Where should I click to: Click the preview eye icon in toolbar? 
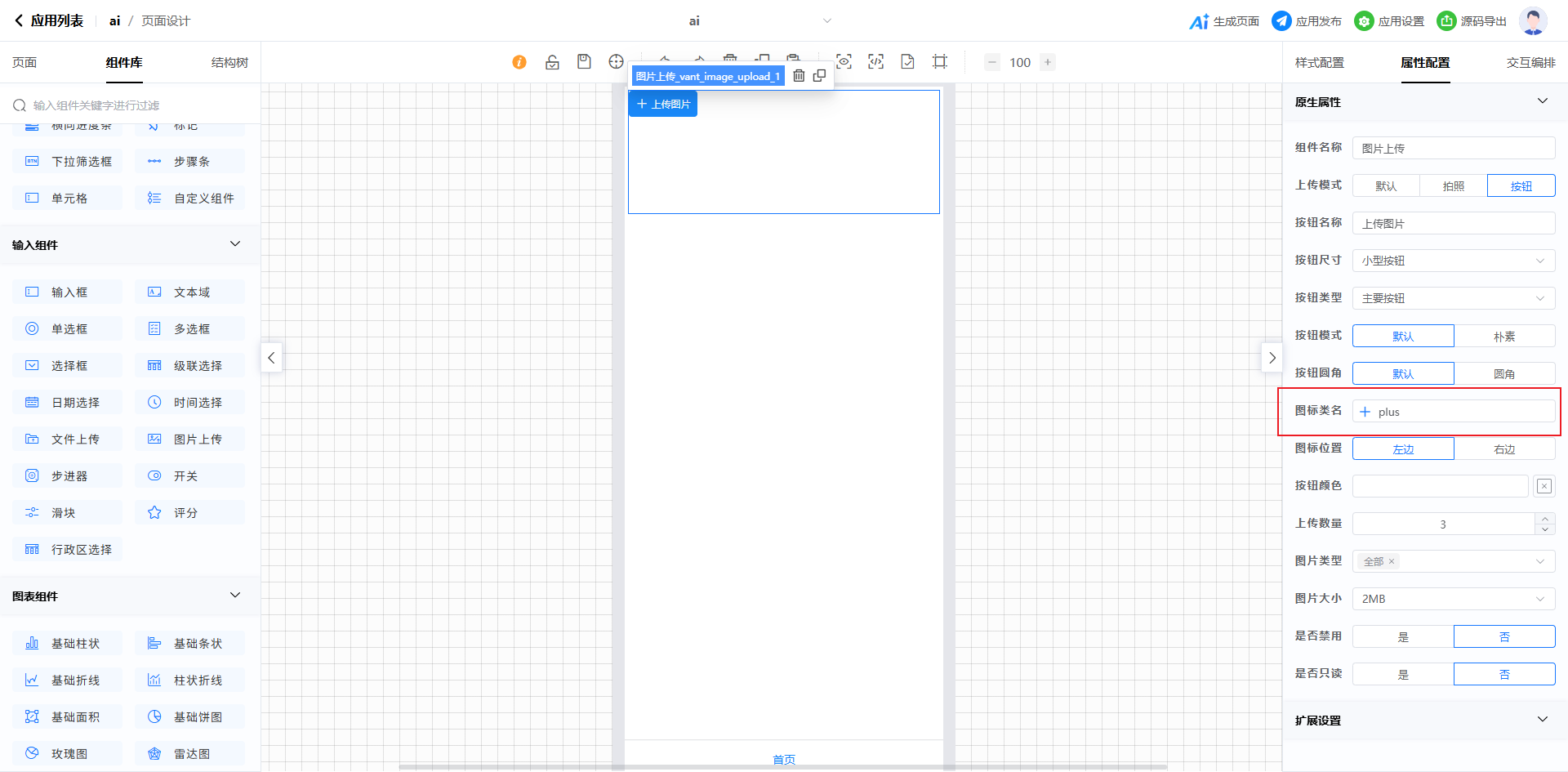tap(844, 62)
